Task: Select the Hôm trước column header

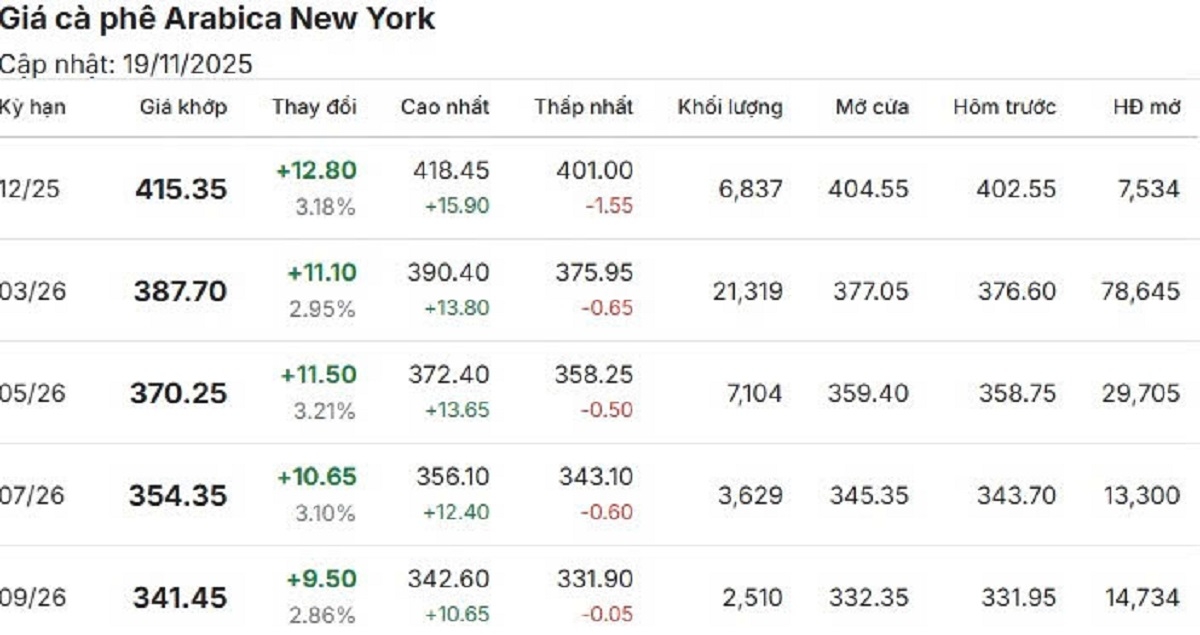Action: coord(1004,107)
